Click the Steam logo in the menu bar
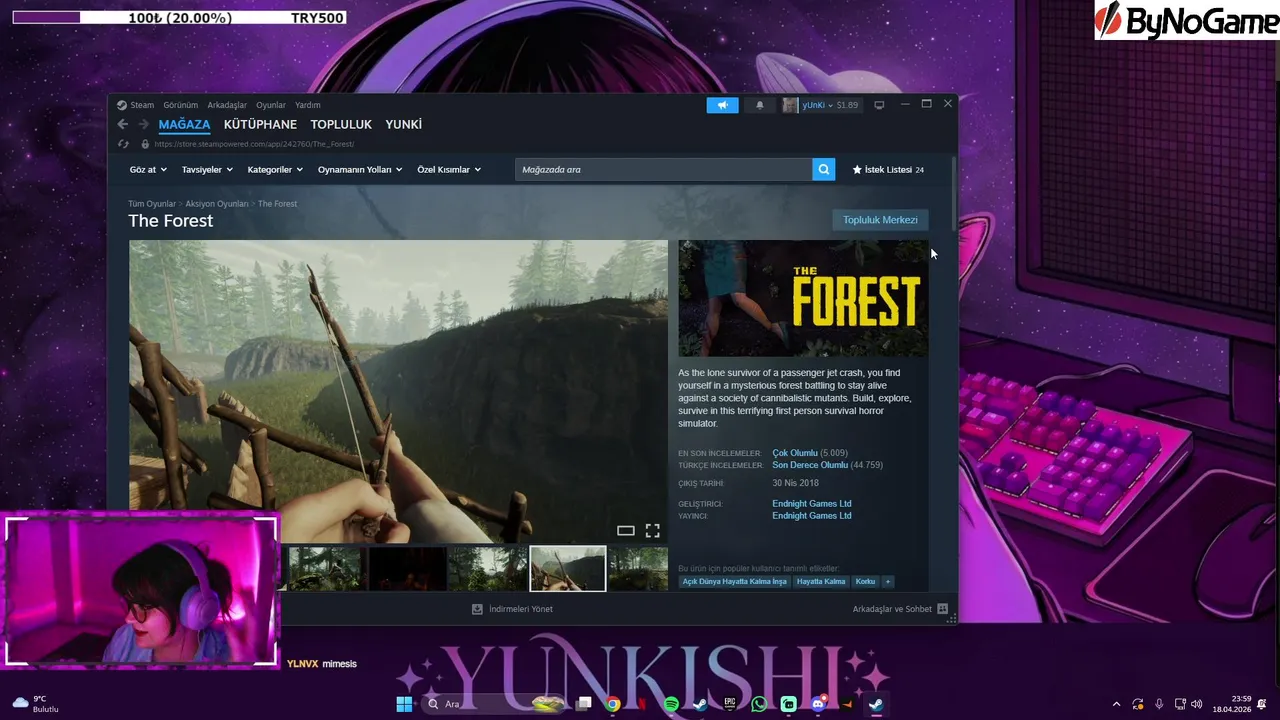Image resolution: width=1280 pixels, height=720 pixels. click(x=122, y=105)
